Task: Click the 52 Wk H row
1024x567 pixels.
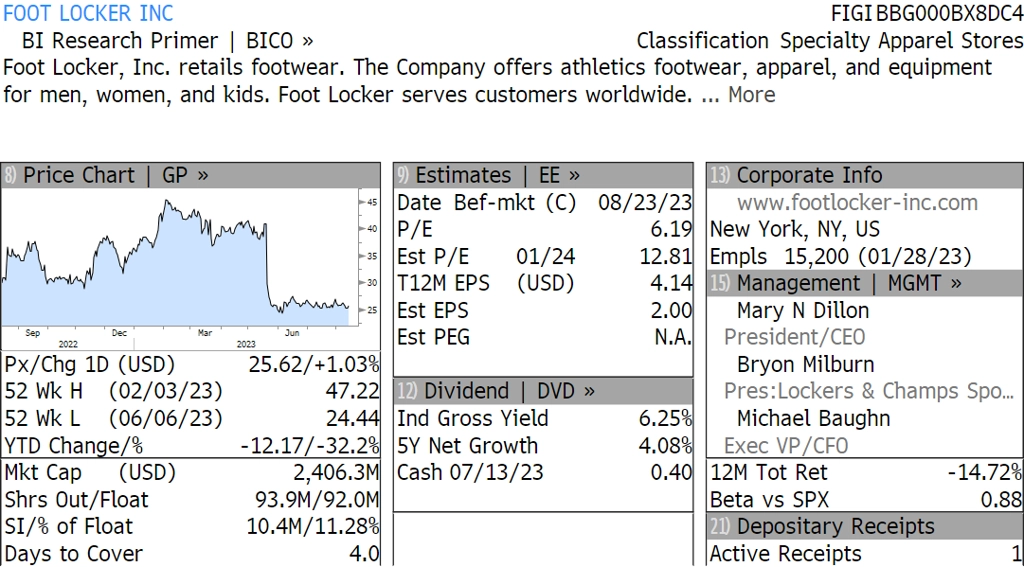Action: click(191, 391)
